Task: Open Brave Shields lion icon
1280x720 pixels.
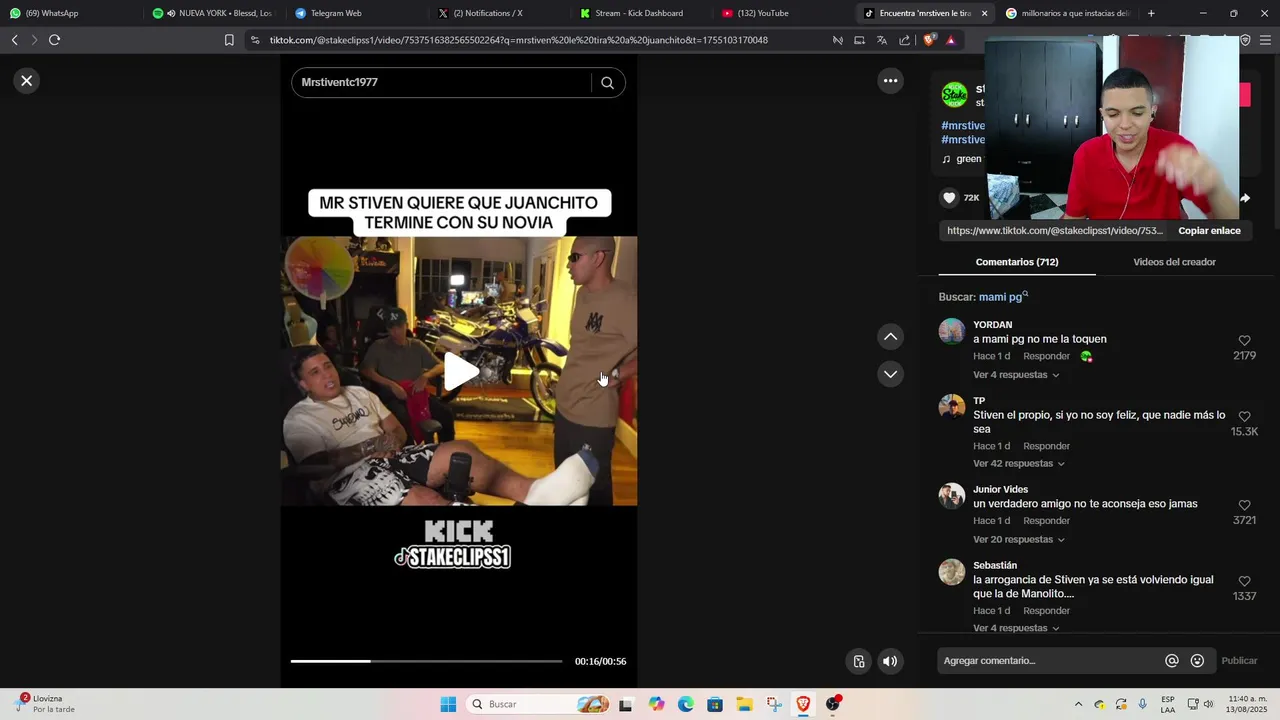Action: (x=929, y=40)
